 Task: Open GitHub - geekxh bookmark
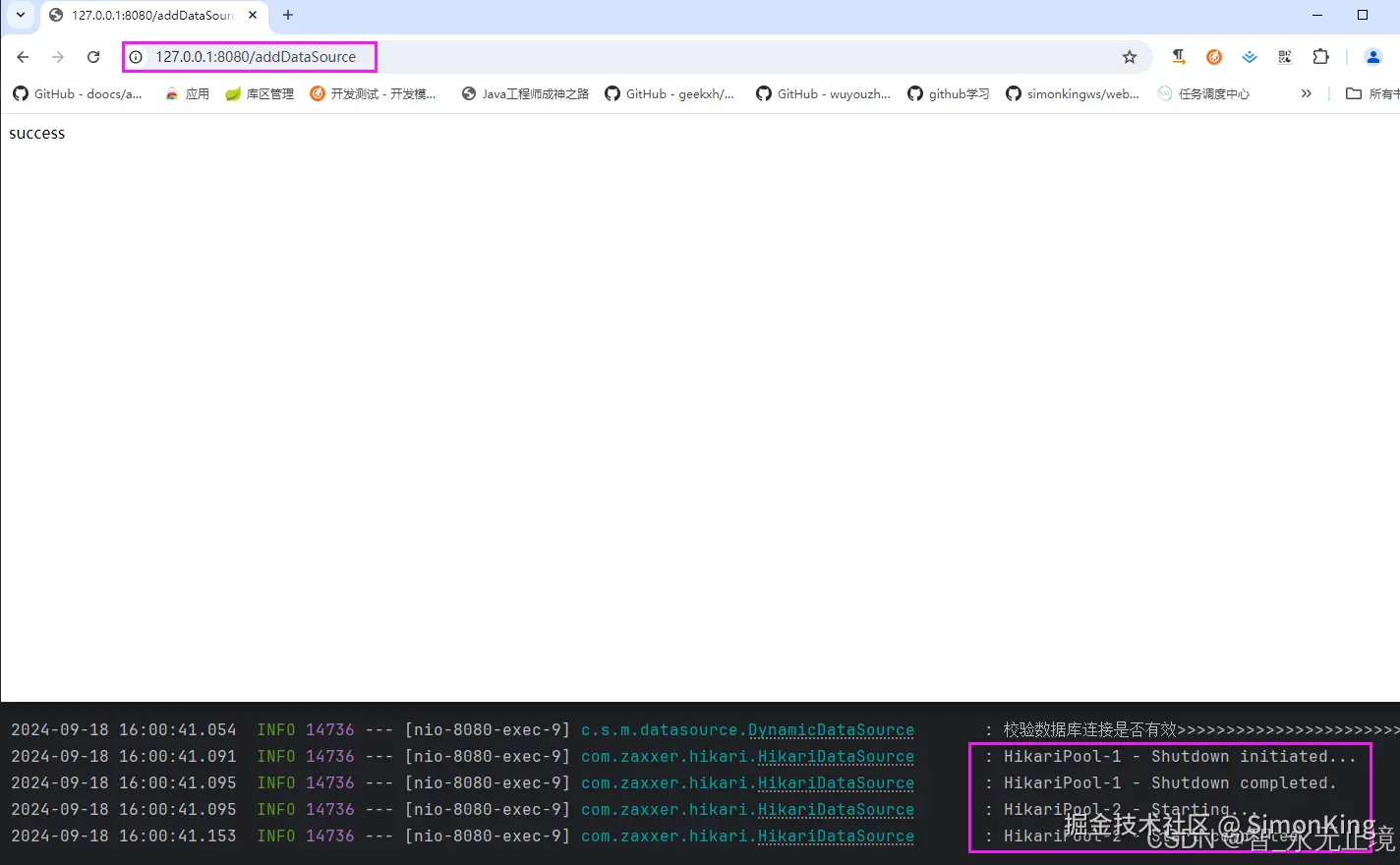pyautogui.click(x=670, y=93)
